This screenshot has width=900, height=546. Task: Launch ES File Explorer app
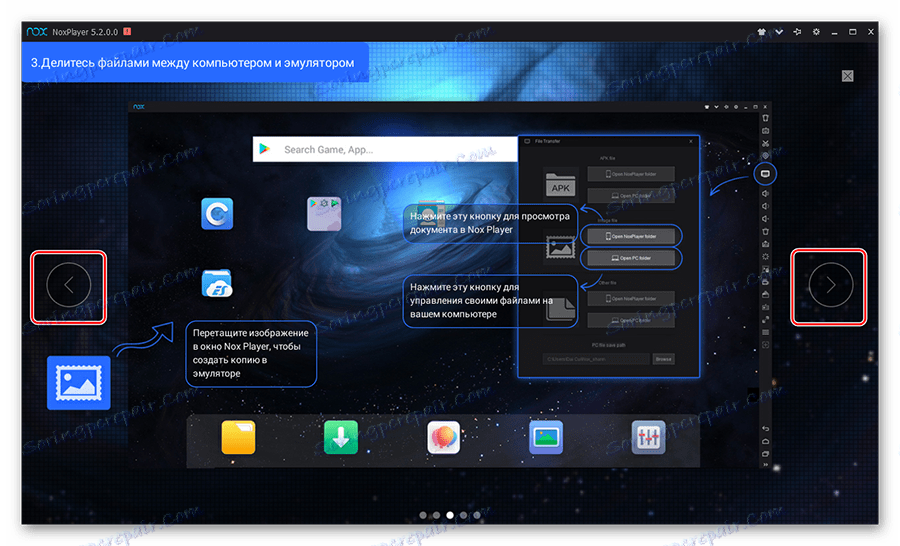click(x=217, y=284)
